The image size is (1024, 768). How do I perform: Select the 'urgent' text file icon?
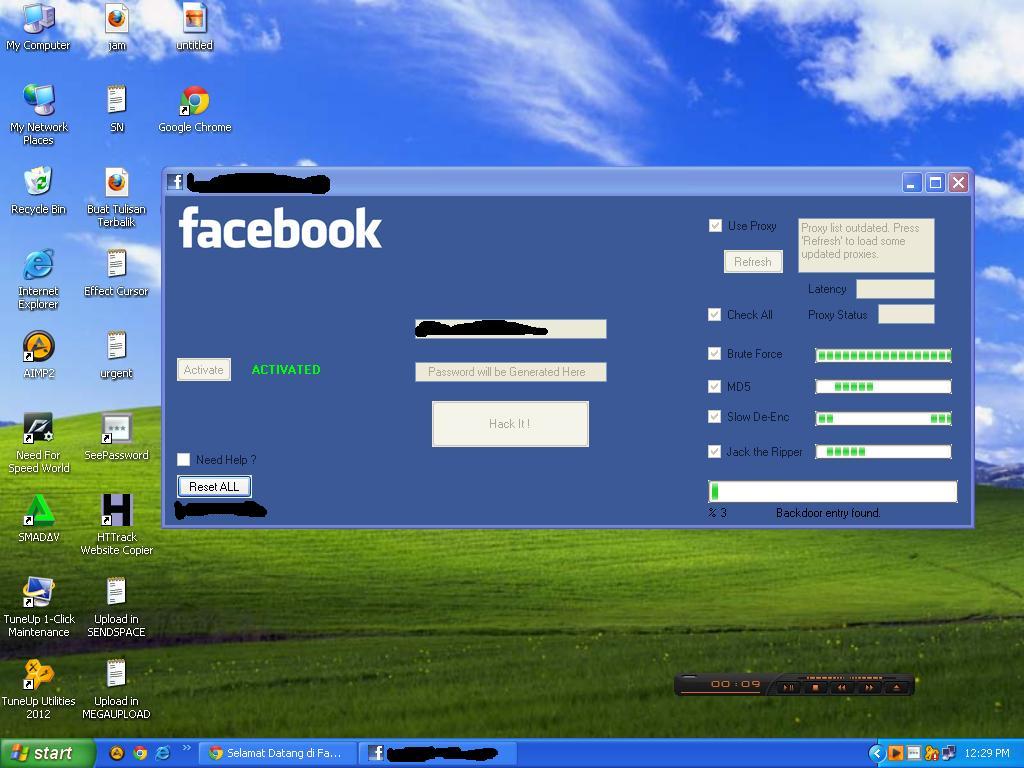116,355
